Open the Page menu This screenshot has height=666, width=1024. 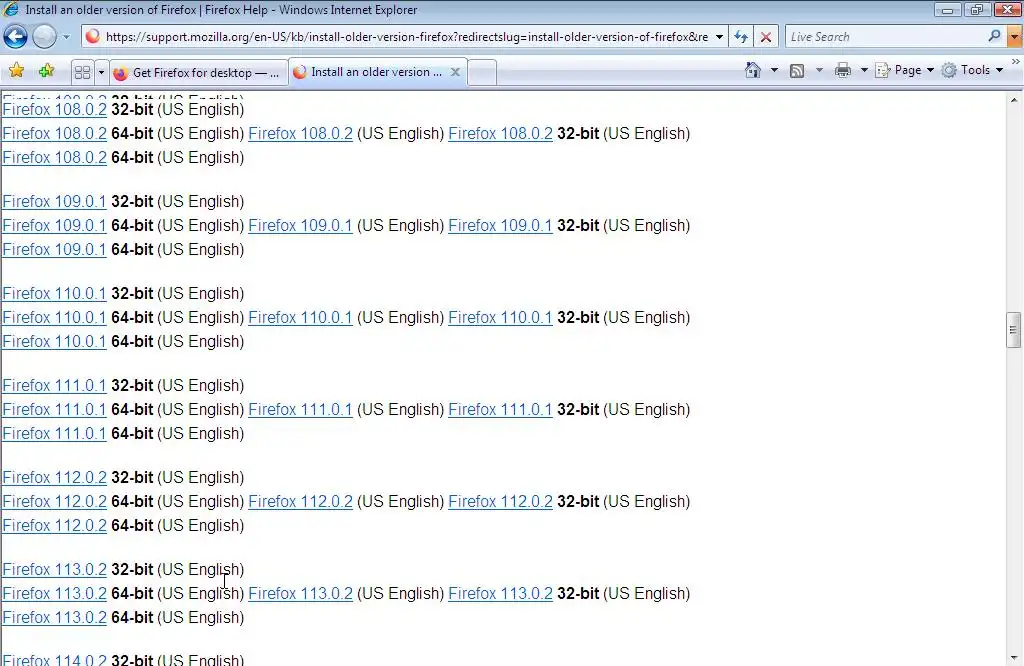point(904,70)
